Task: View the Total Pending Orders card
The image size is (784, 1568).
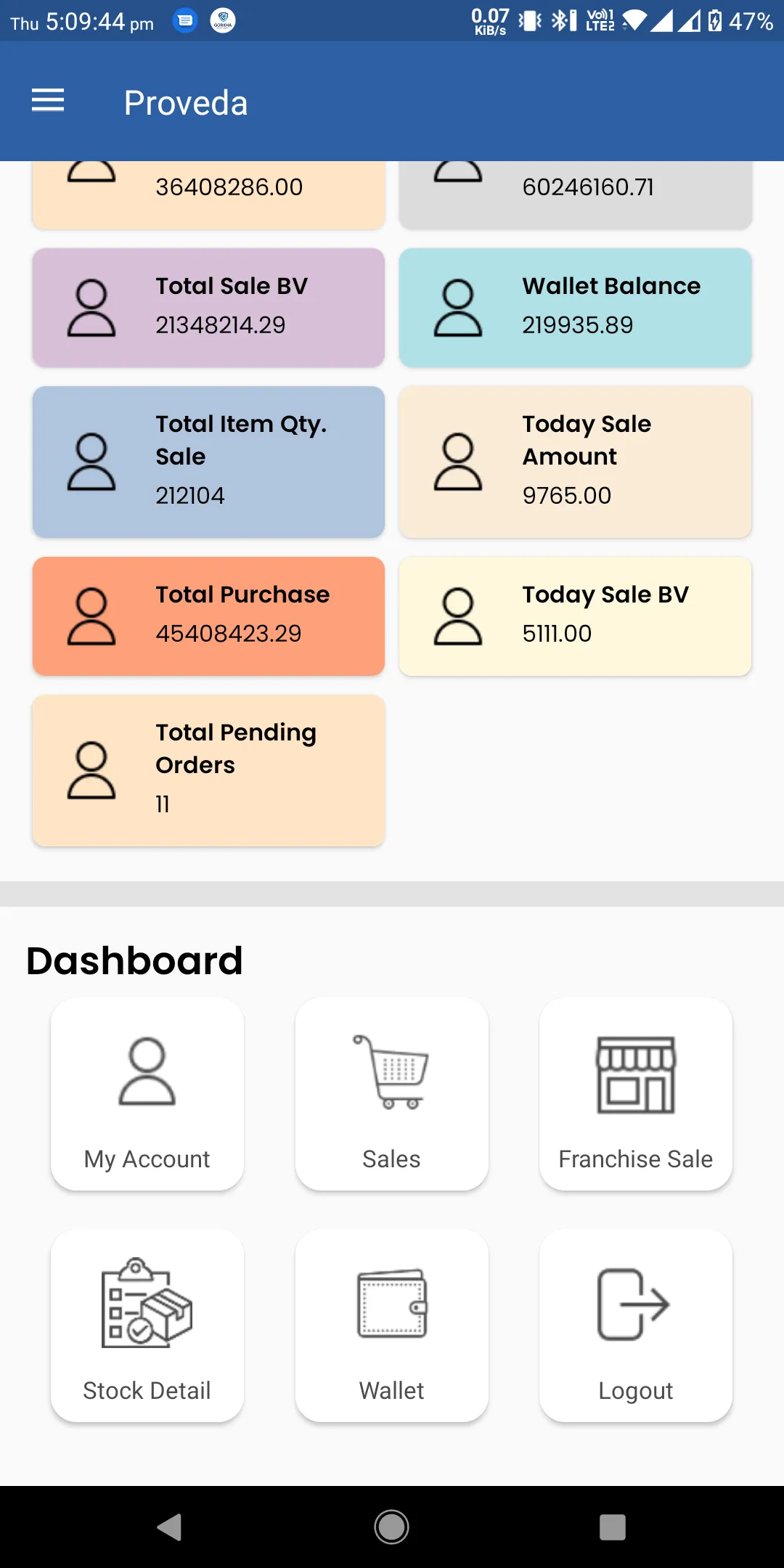Action: (x=208, y=770)
